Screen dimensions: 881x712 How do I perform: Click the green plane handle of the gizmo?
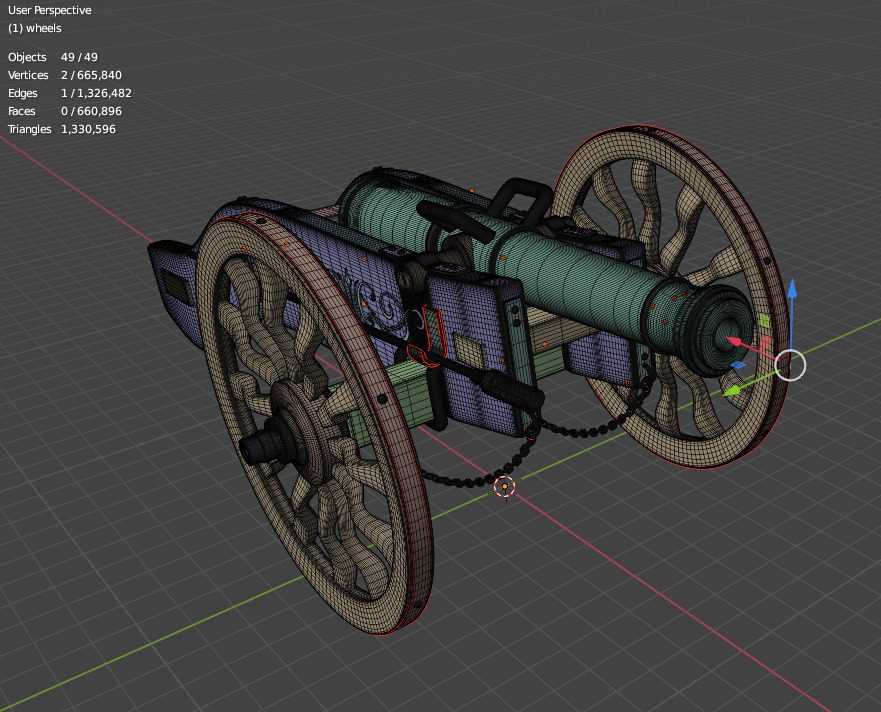click(x=764, y=320)
